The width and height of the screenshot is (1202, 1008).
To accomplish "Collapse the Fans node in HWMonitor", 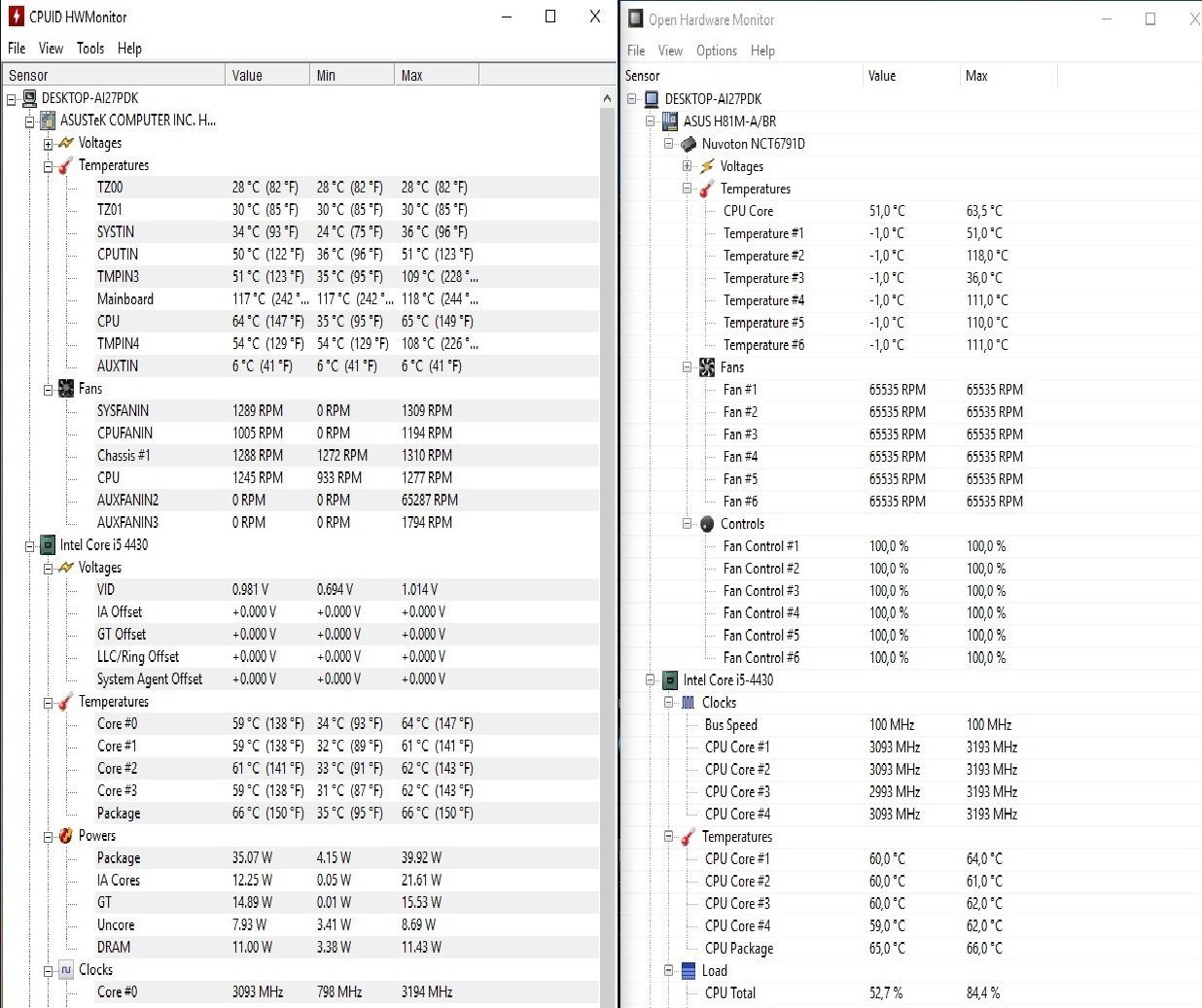I will click(x=48, y=390).
